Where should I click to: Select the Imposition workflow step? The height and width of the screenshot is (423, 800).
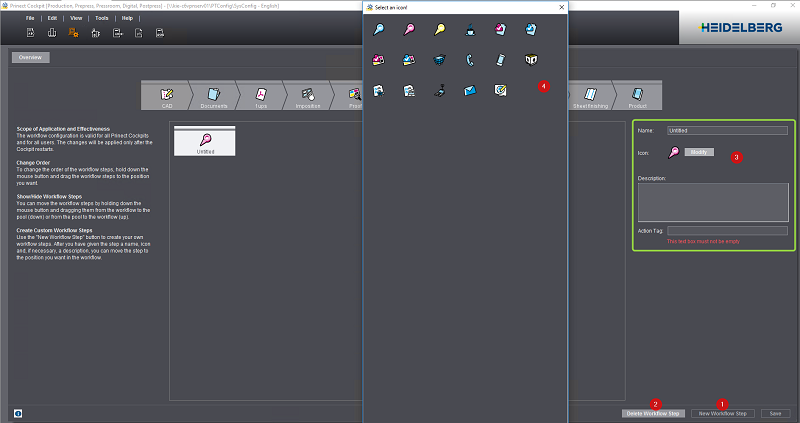(x=308, y=96)
